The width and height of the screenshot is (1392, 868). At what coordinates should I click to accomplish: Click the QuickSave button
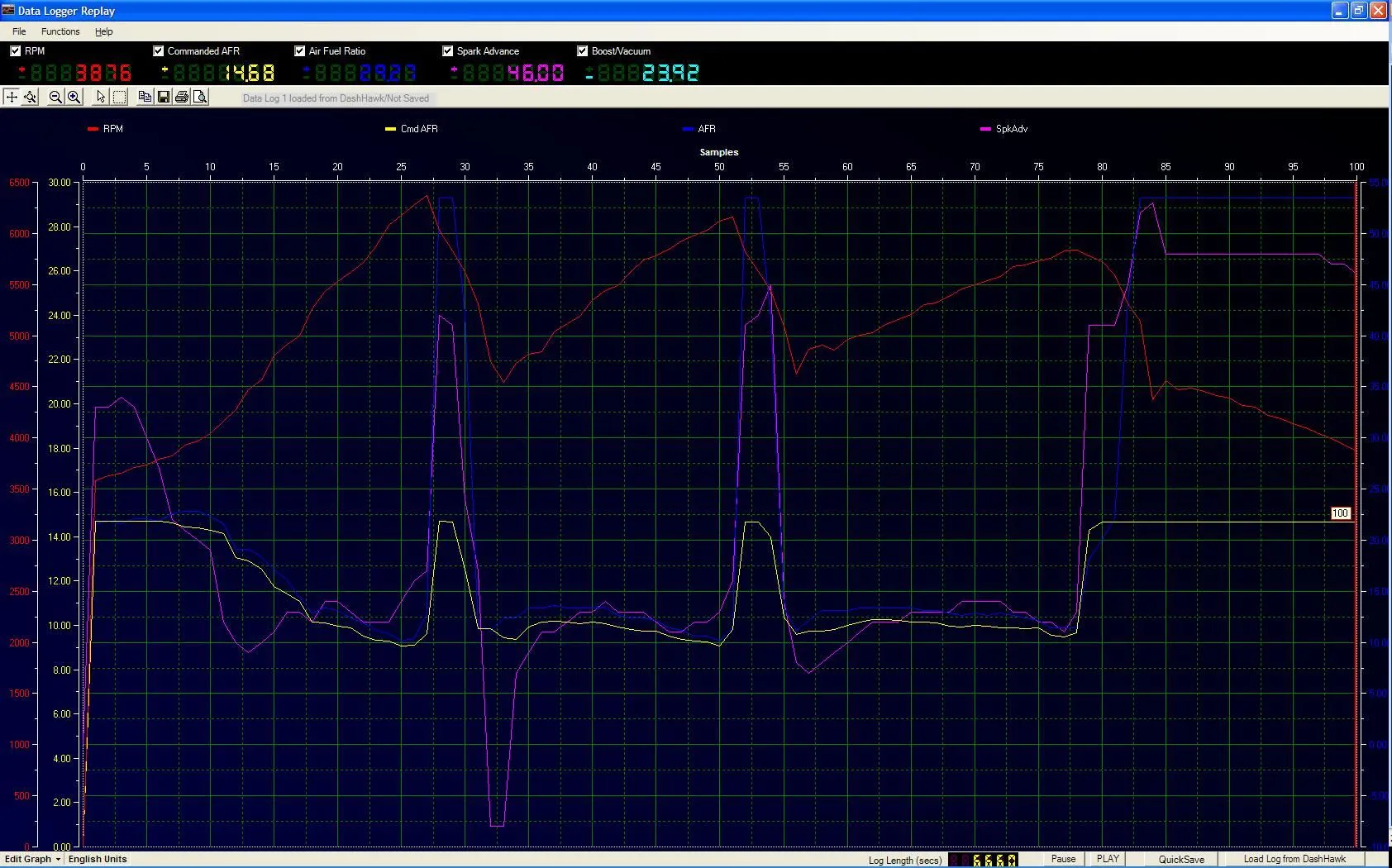pyautogui.click(x=1181, y=859)
